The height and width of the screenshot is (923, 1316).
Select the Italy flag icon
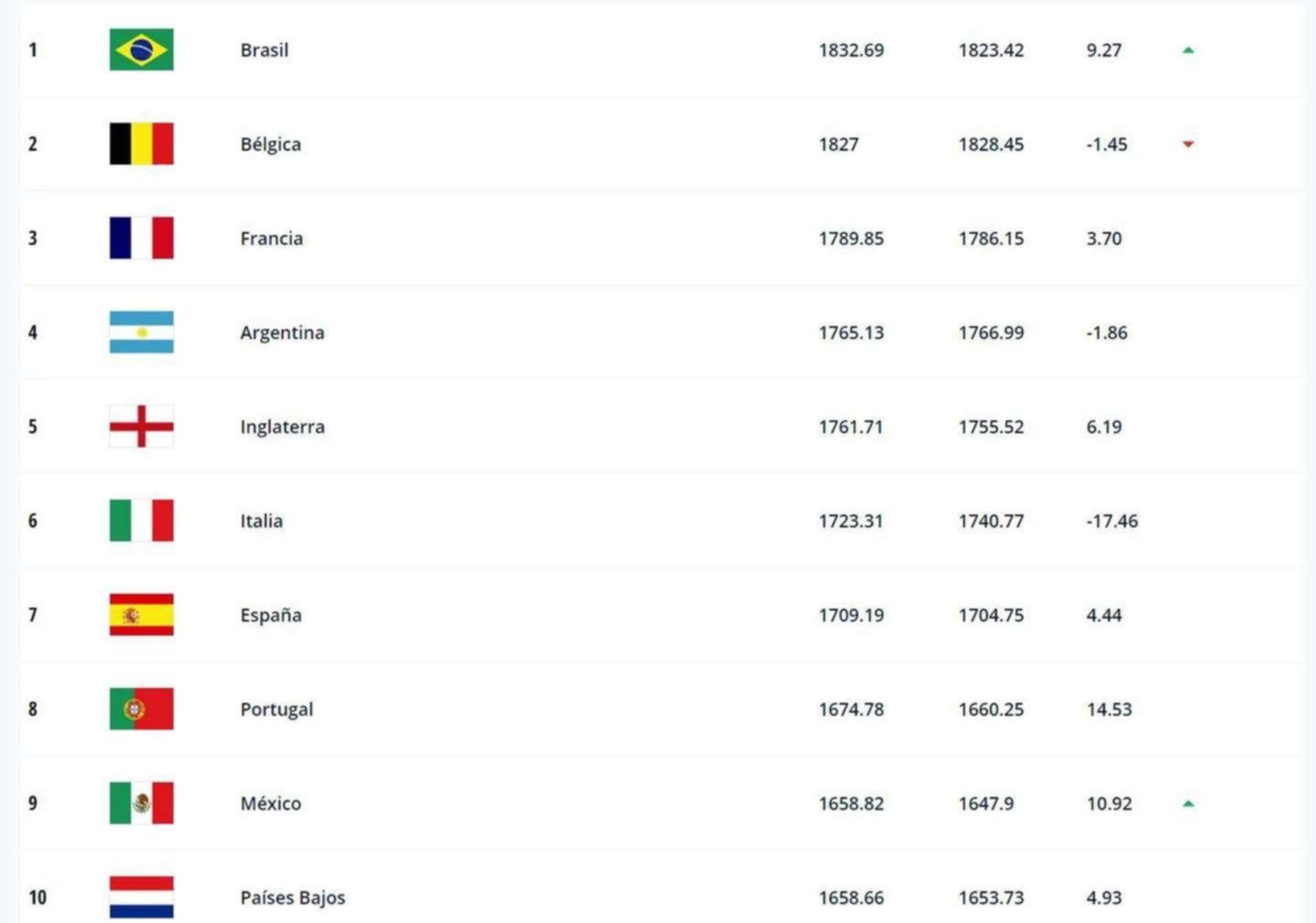pyautogui.click(x=141, y=520)
